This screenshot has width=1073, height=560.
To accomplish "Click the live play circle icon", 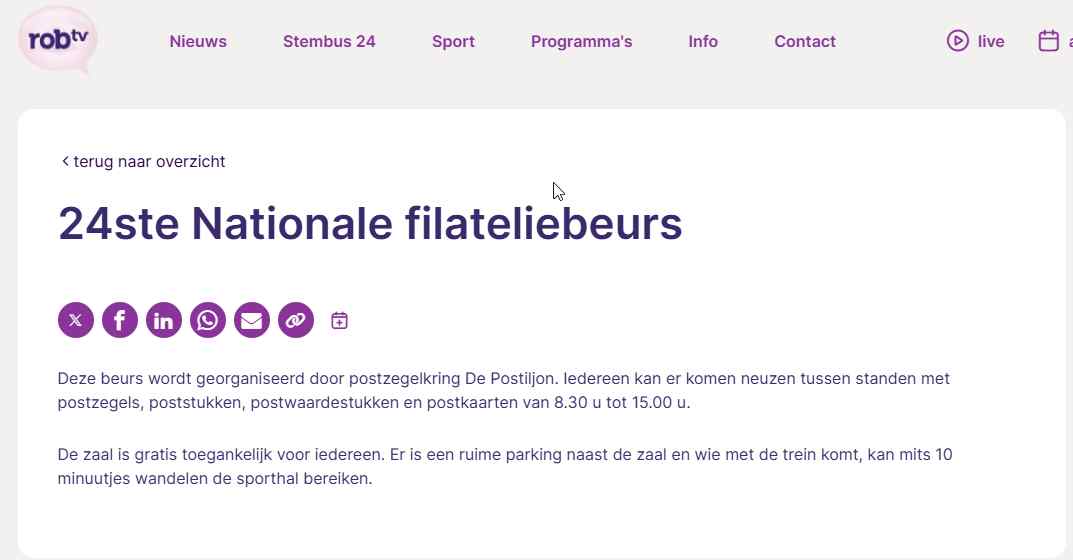I will pos(957,41).
